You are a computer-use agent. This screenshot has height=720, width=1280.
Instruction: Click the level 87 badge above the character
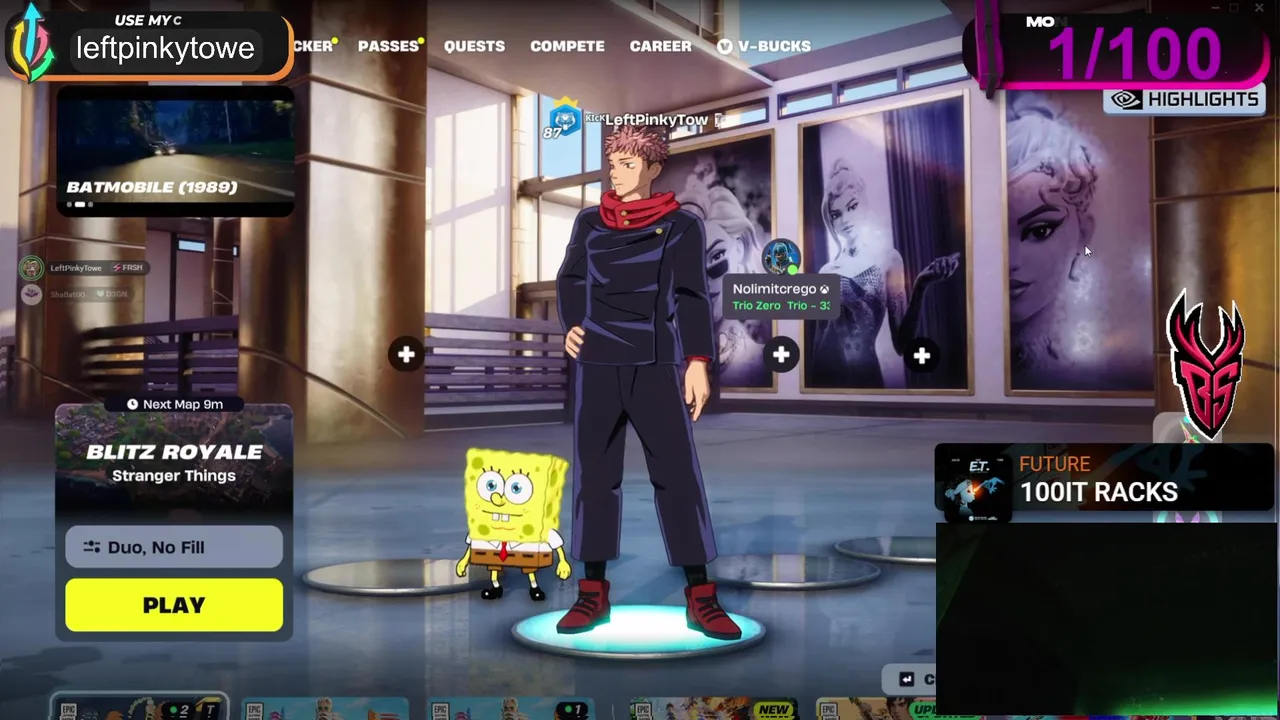pyautogui.click(x=564, y=120)
